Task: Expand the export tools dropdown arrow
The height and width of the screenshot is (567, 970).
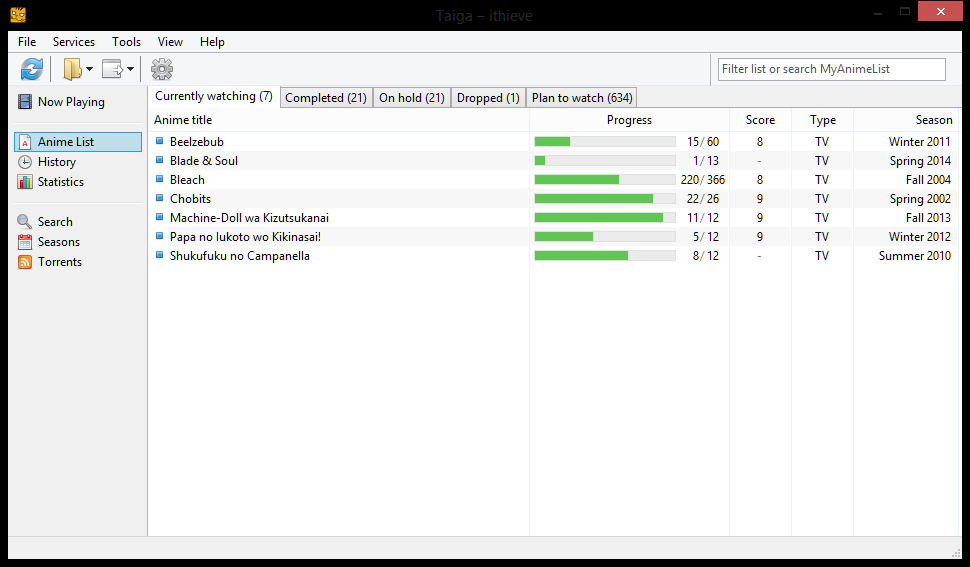Action: (x=130, y=69)
